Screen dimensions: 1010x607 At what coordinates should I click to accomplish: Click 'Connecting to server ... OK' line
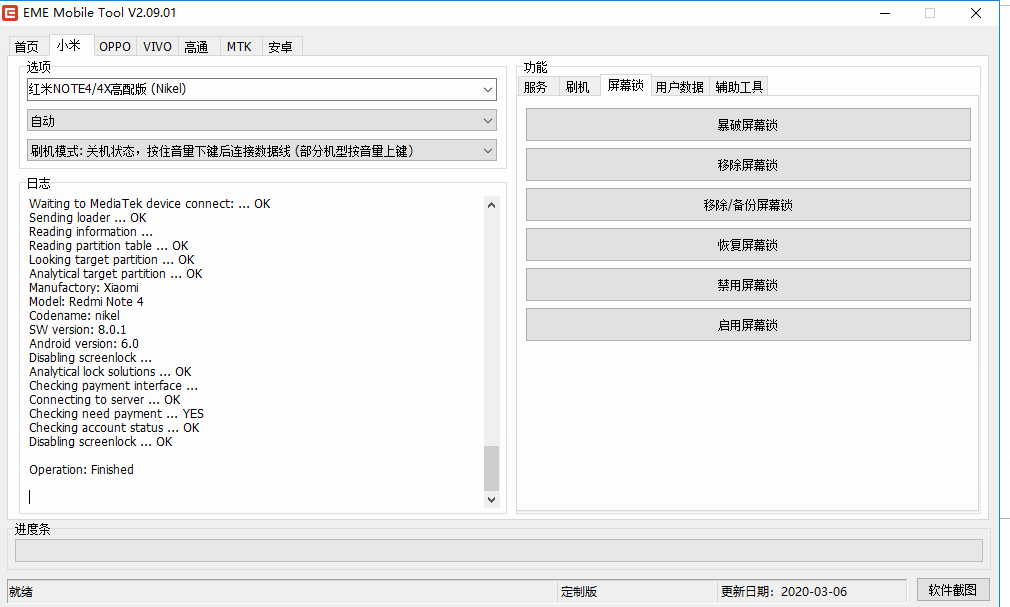click(104, 400)
